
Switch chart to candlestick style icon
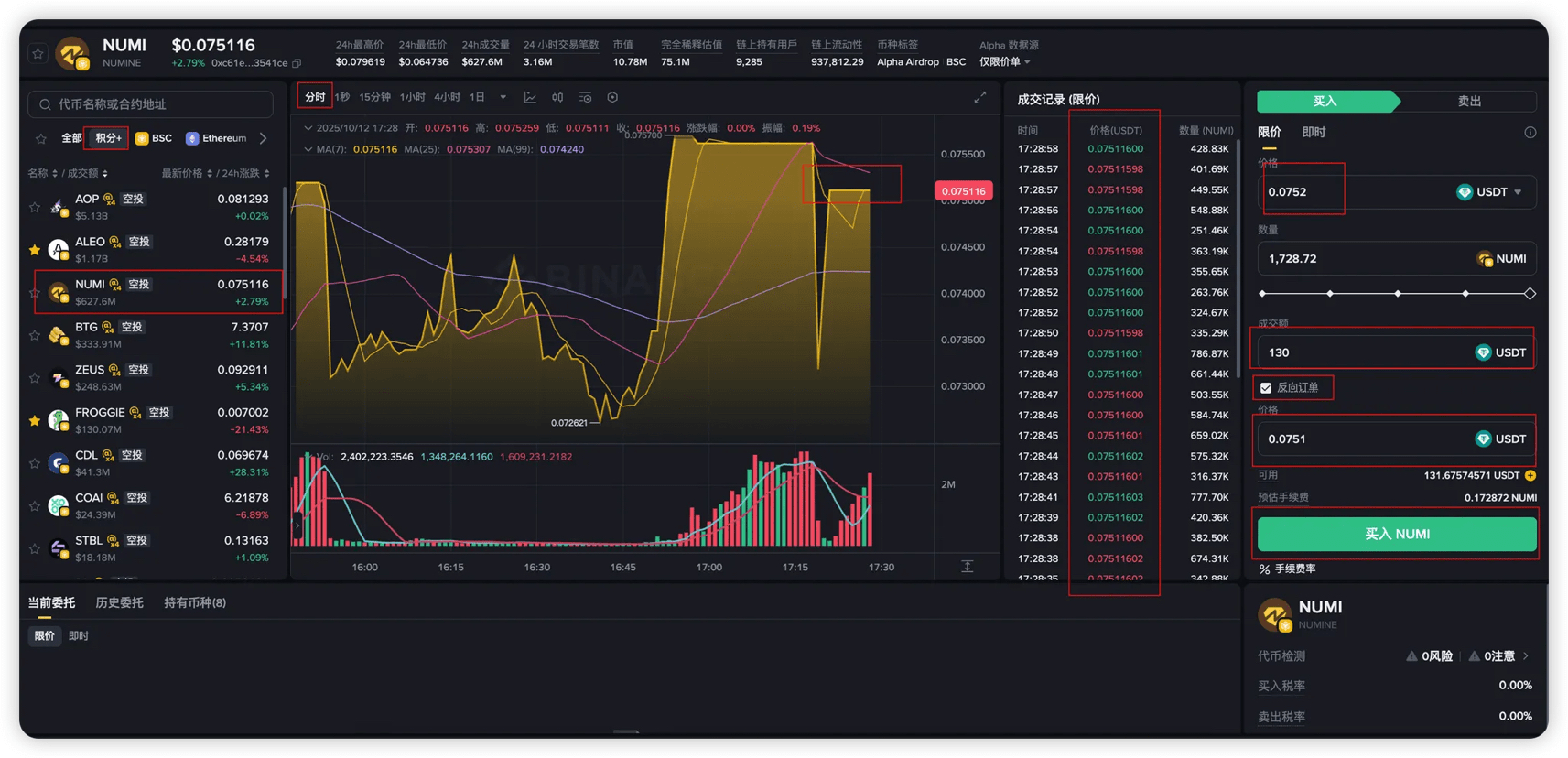(557, 97)
